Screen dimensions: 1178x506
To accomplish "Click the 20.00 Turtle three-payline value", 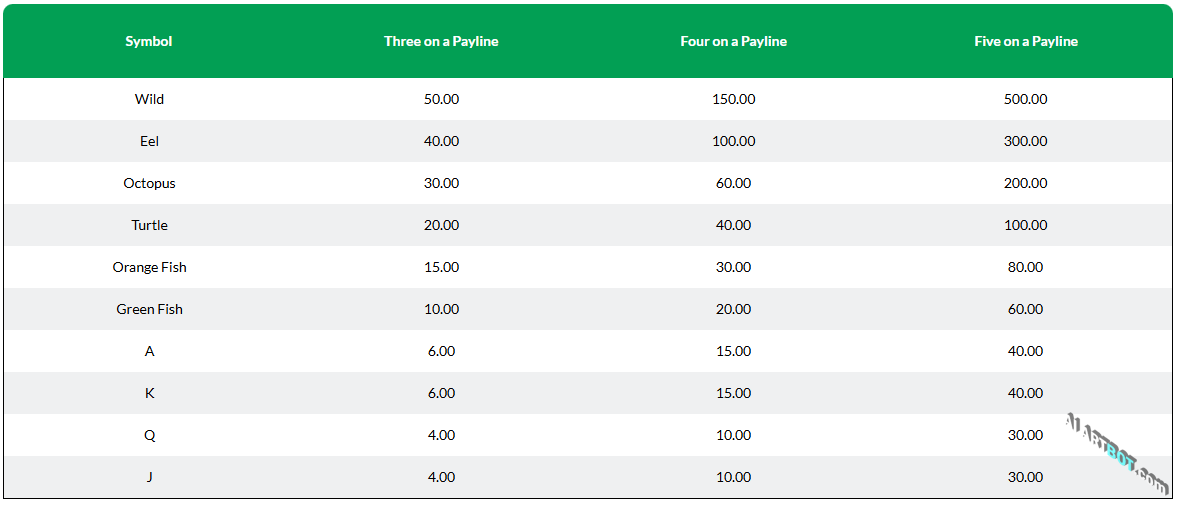I will coord(441,225).
